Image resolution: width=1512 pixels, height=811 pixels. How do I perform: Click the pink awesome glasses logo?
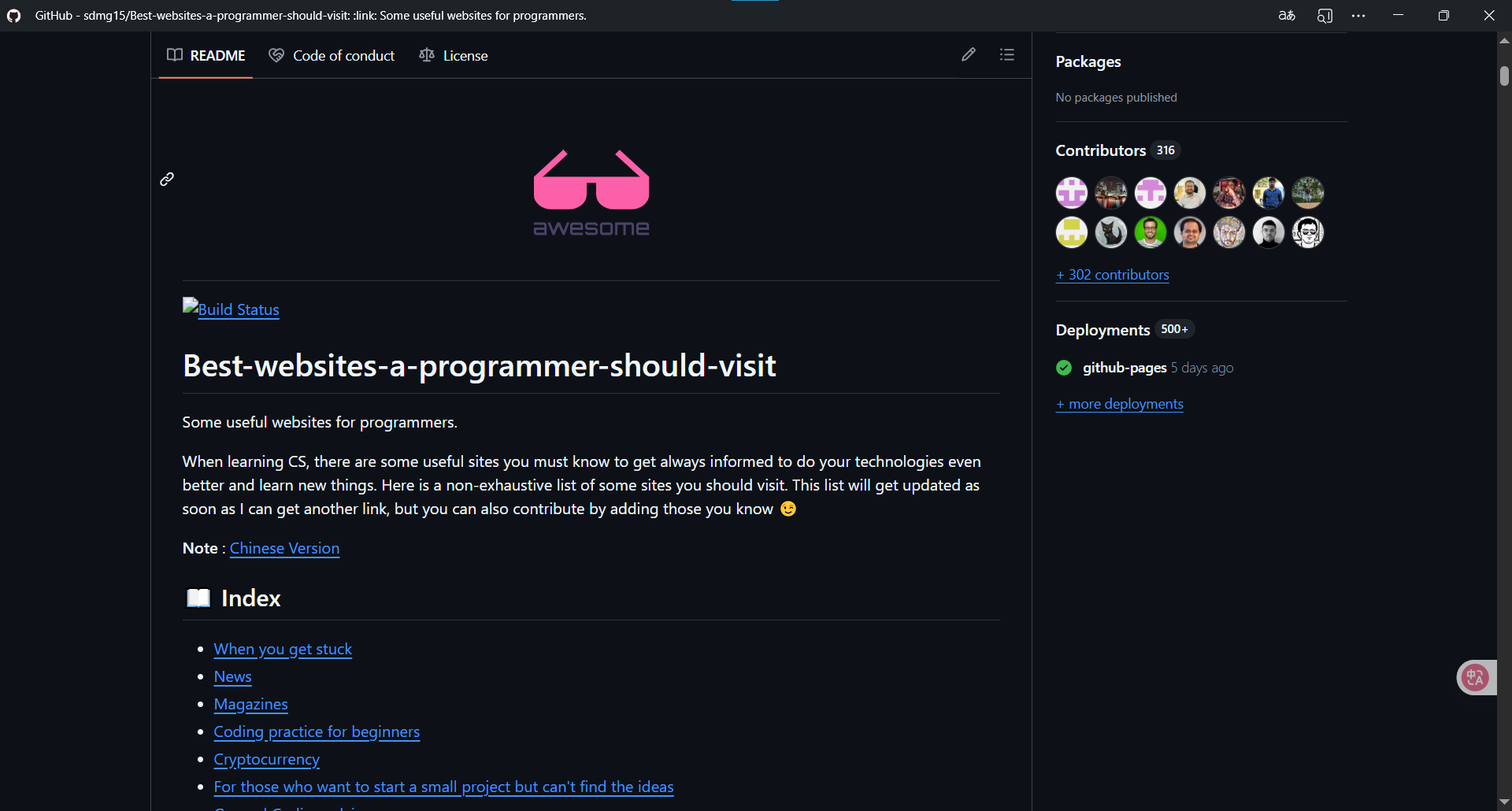(591, 193)
